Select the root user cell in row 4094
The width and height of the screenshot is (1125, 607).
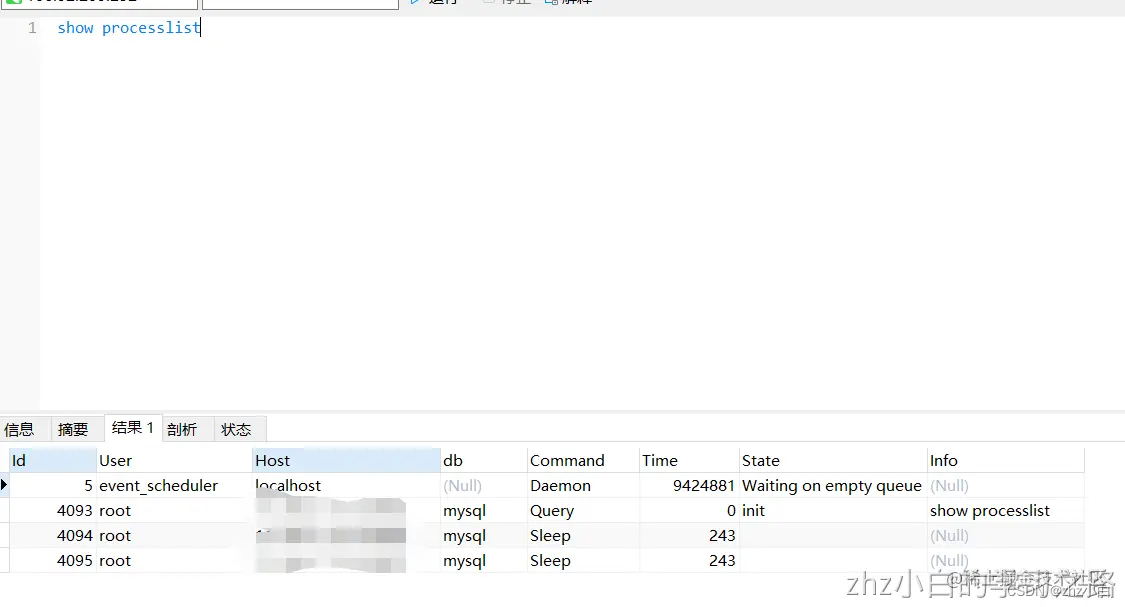(x=174, y=535)
